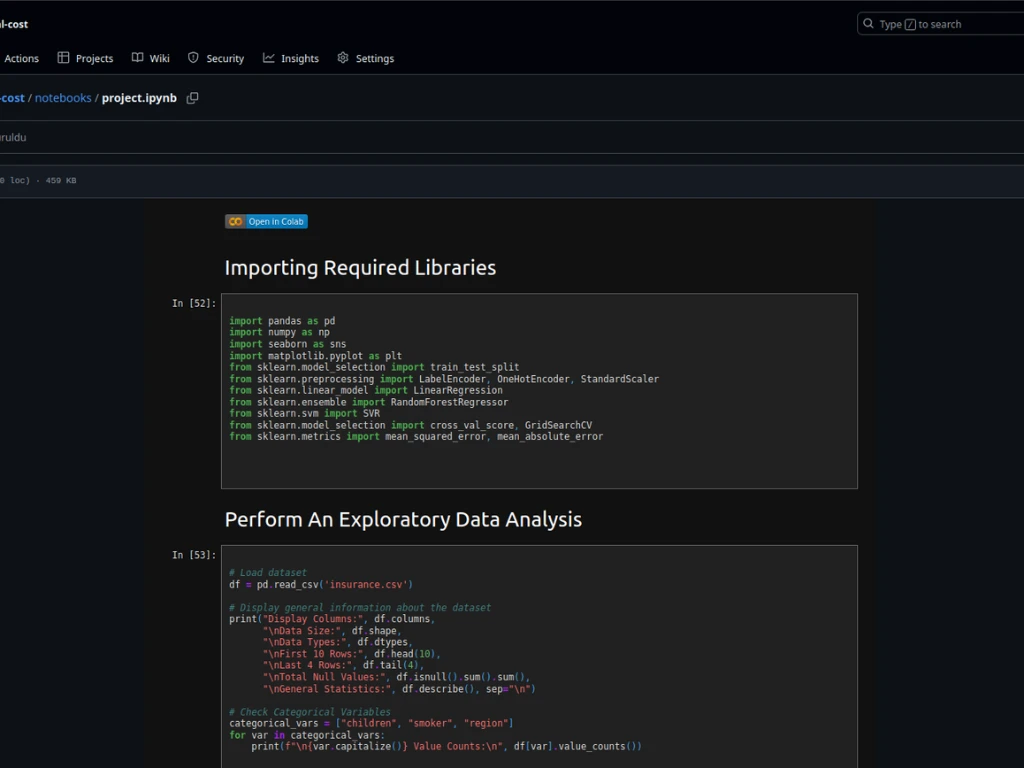Click the Security shield icon
Viewport: 1024px width, 768px height.
coord(193,58)
